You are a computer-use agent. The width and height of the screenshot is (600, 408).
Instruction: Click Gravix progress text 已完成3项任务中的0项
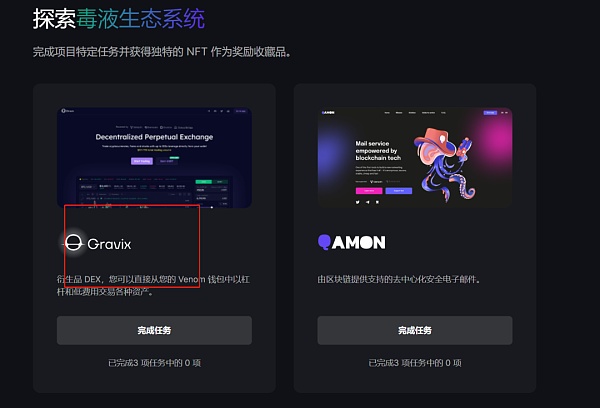click(x=154, y=363)
